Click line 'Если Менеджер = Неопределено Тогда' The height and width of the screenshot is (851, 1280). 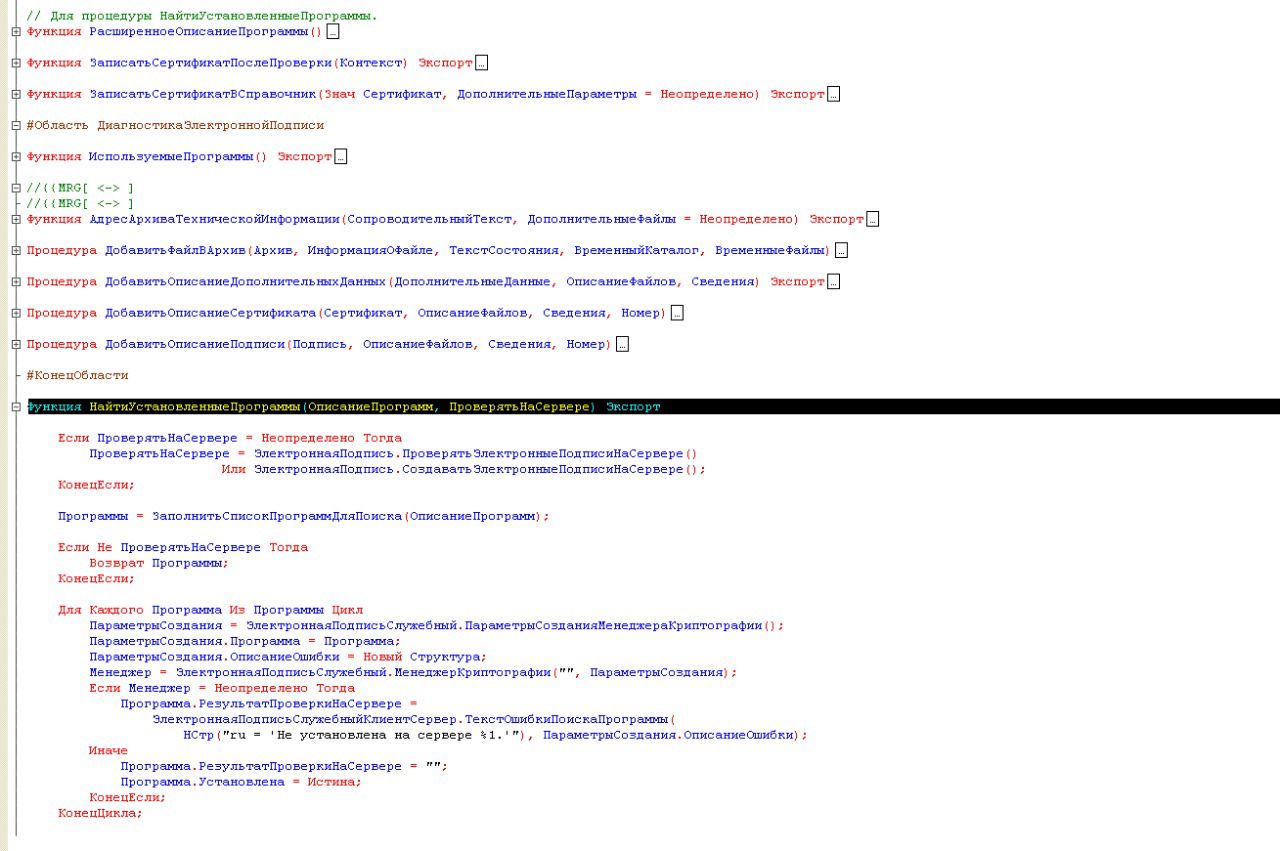tap(222, 688)
